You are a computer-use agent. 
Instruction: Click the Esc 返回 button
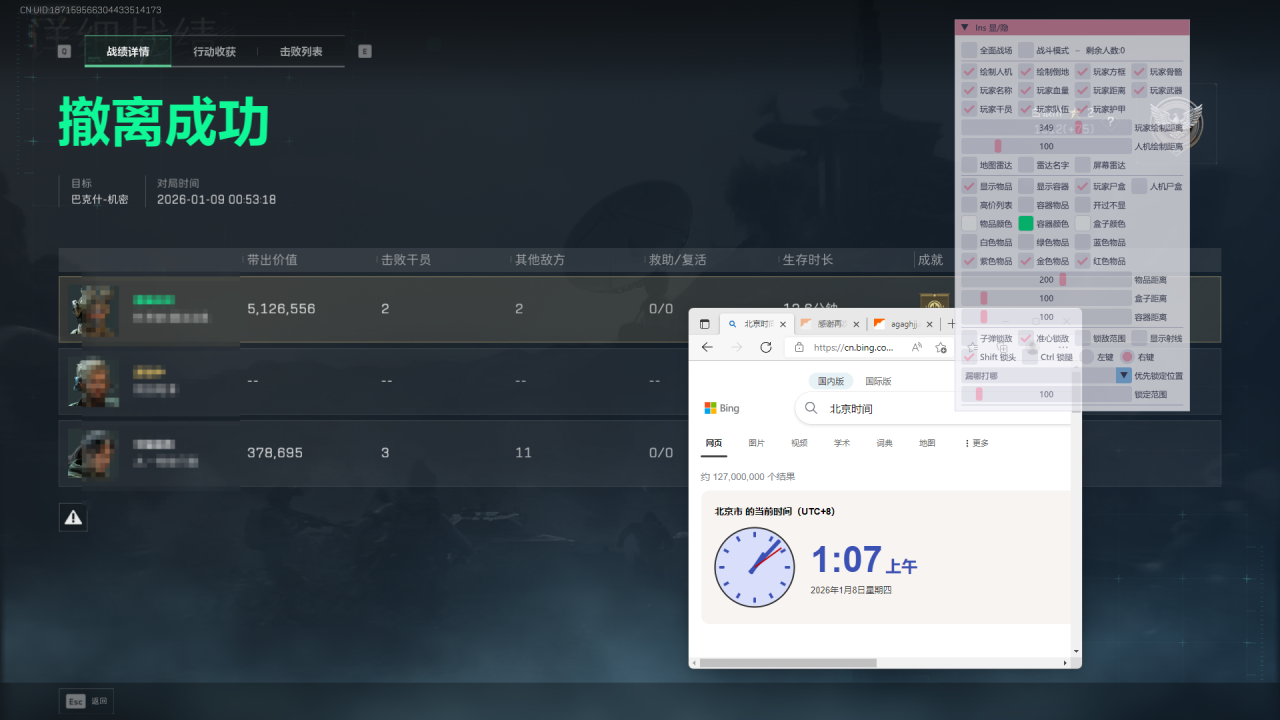coord(85,701)
